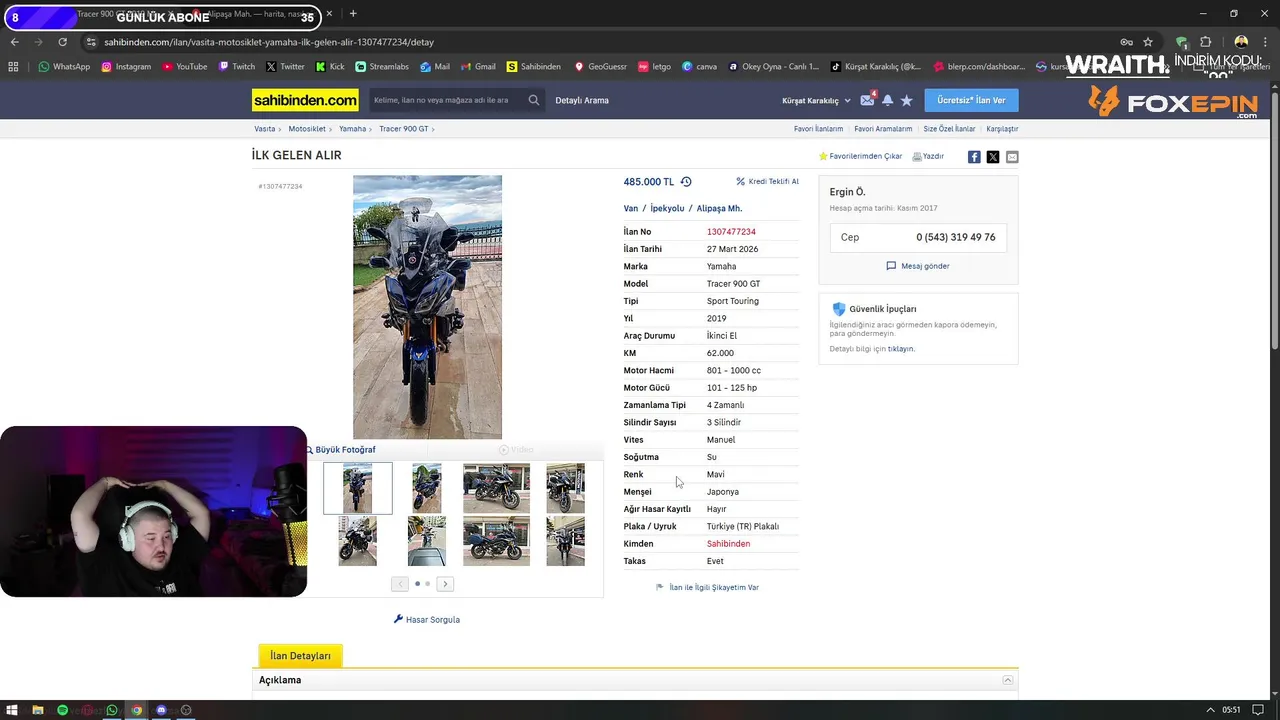The width and height of the screenshot is (1280, 720).
Task: Open Favori İlanlarım menu
Action: point(818,129)
